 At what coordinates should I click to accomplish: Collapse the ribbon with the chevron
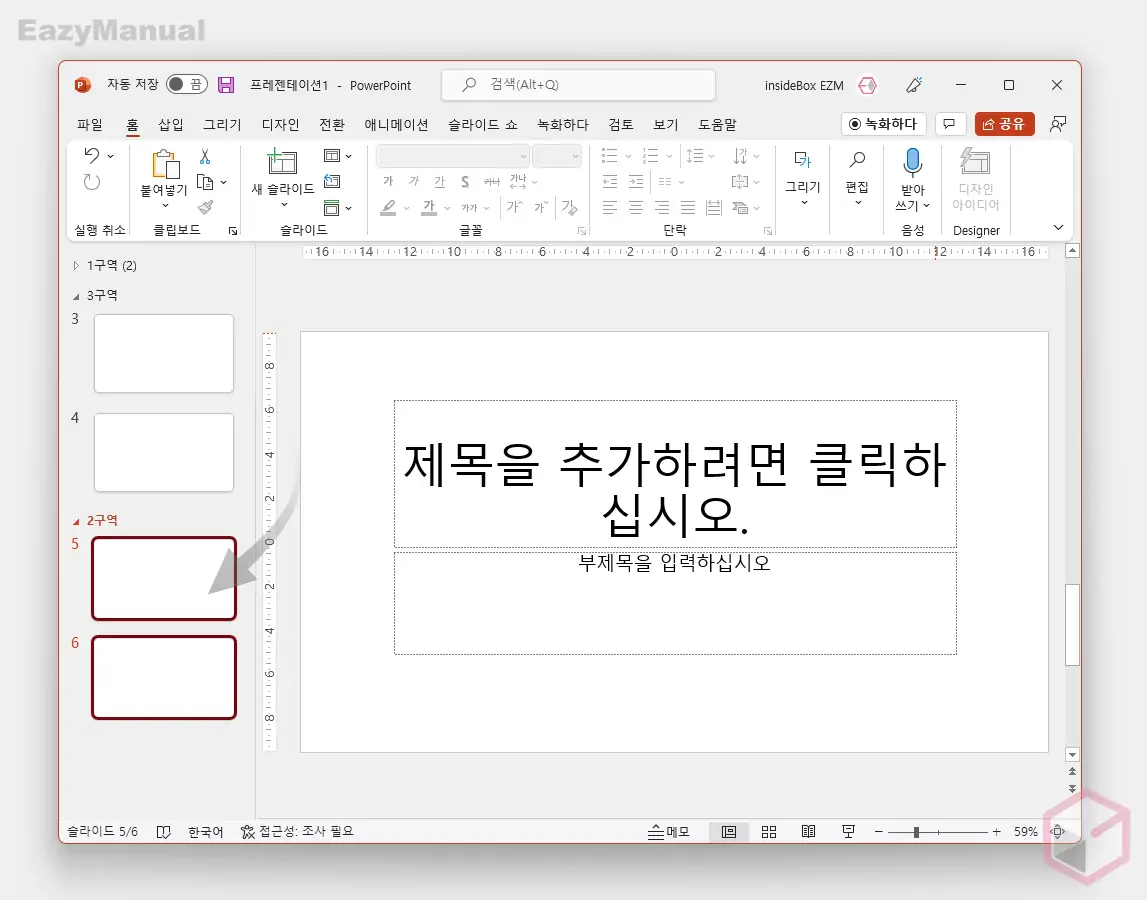click(1058, 228)
